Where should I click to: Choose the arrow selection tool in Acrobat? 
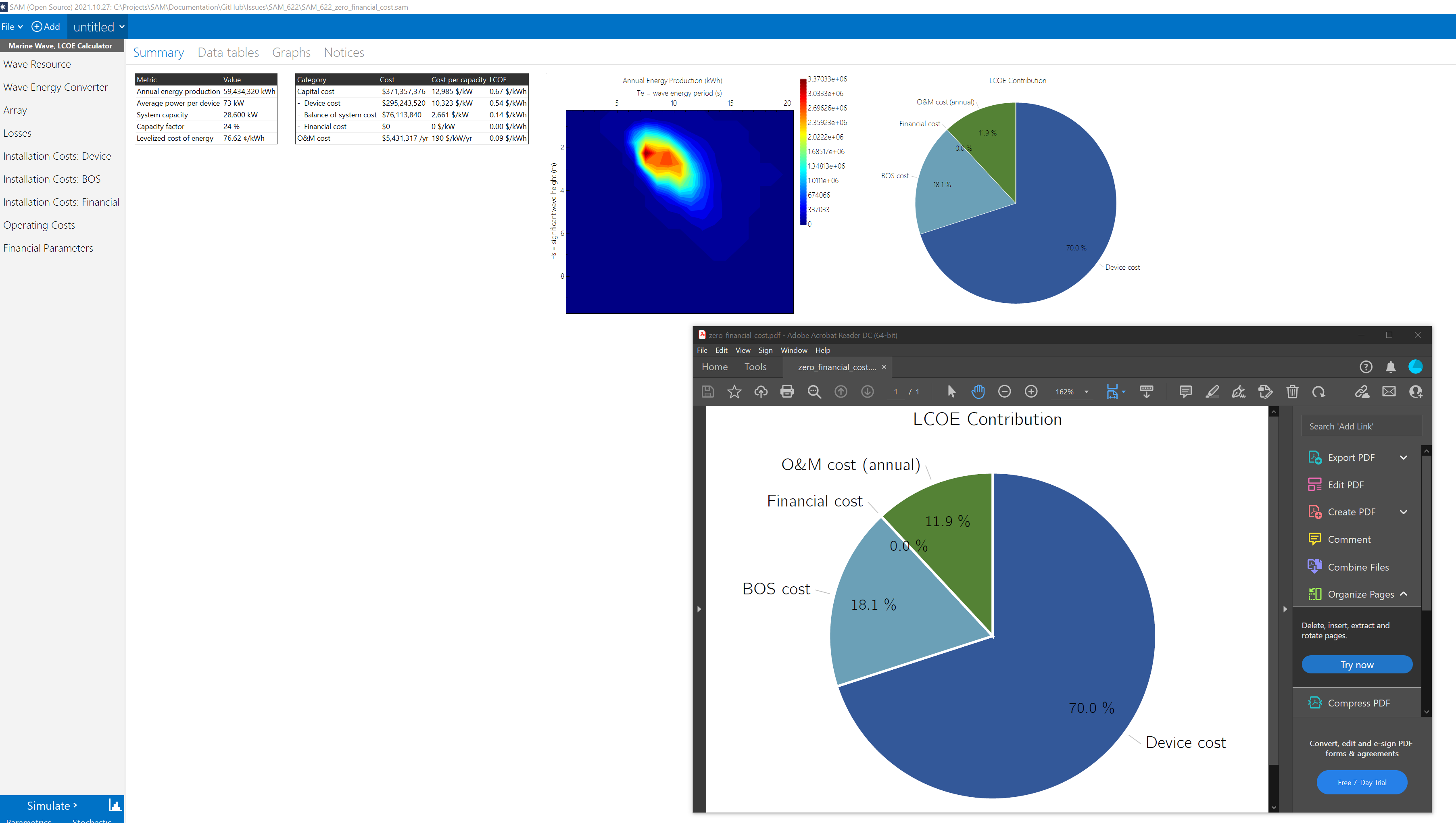[951, 391]
